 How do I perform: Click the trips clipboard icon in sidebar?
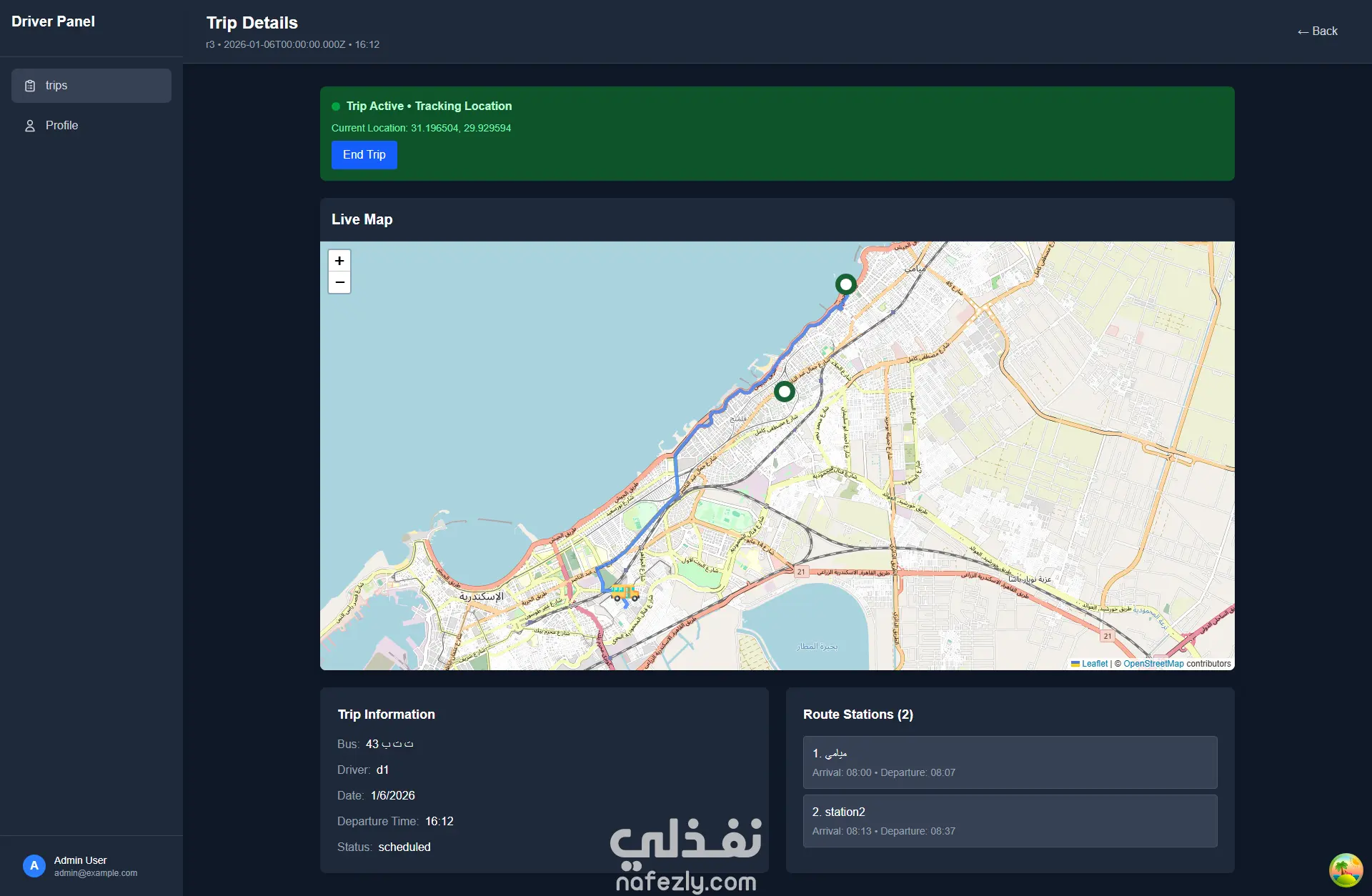30,86
